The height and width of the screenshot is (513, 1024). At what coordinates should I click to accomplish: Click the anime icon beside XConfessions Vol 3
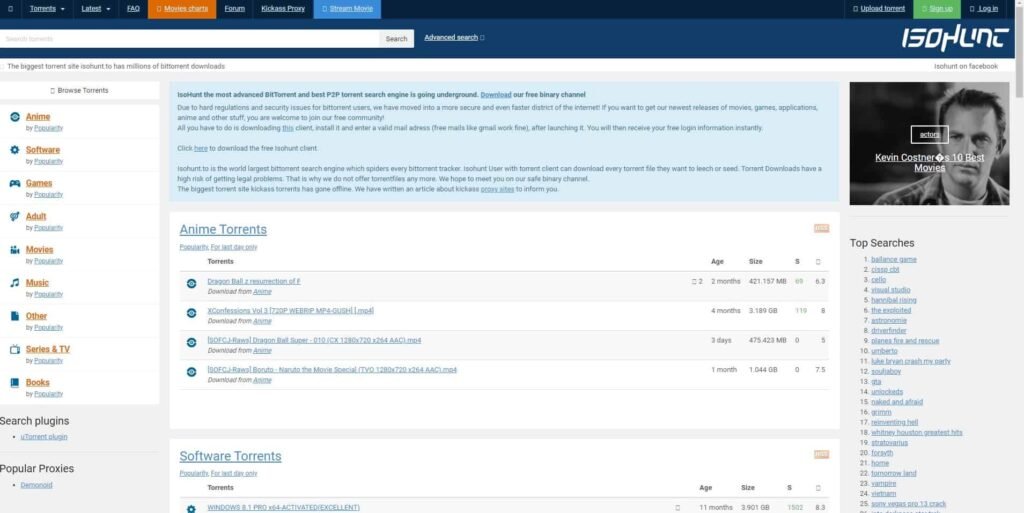(x=191, y=313)
